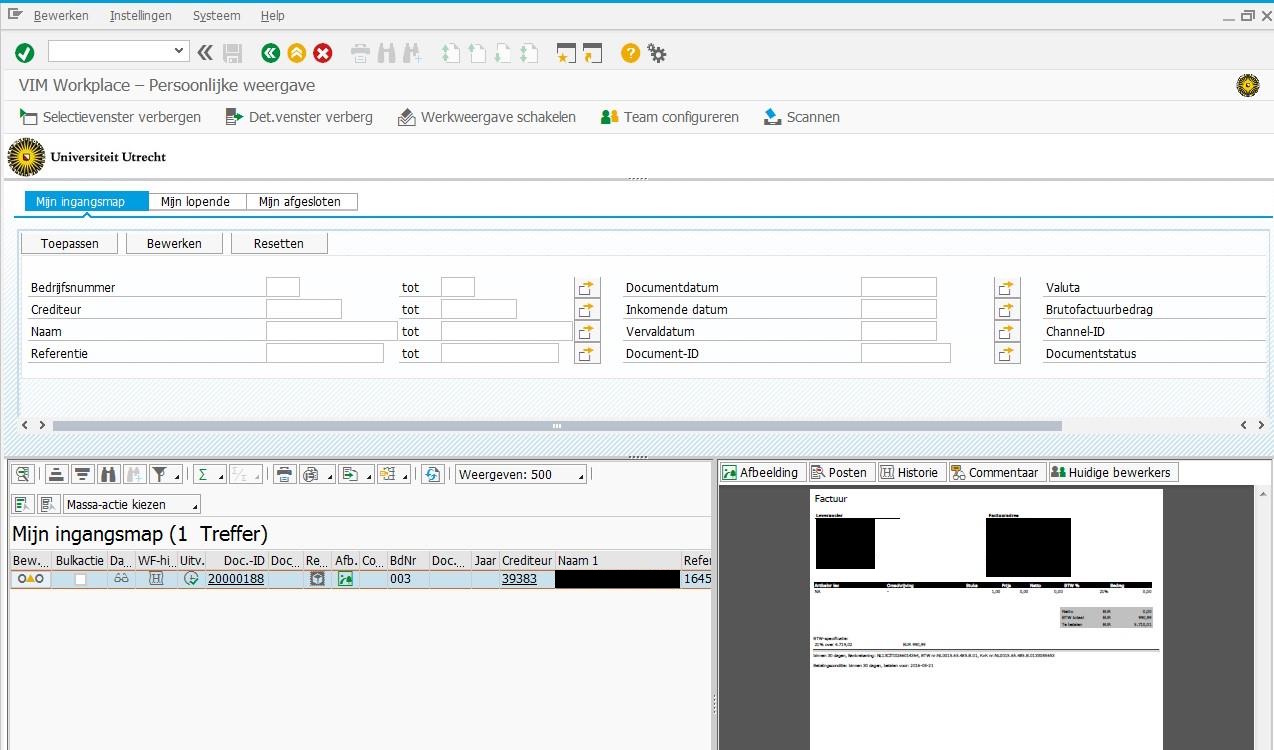Click the WF-history icon for document 20000188
The width and height of the screenshot is (1274, 750).
156,578
